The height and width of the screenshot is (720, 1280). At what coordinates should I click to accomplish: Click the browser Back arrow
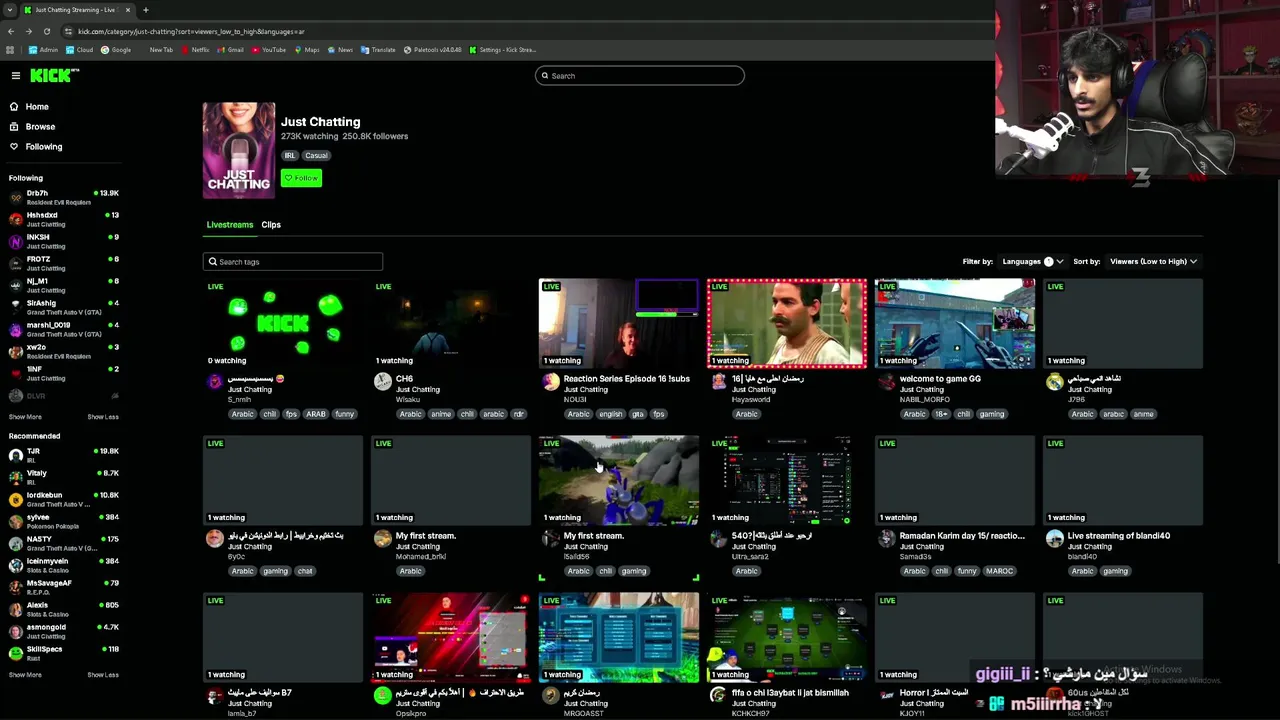[11, 32]
